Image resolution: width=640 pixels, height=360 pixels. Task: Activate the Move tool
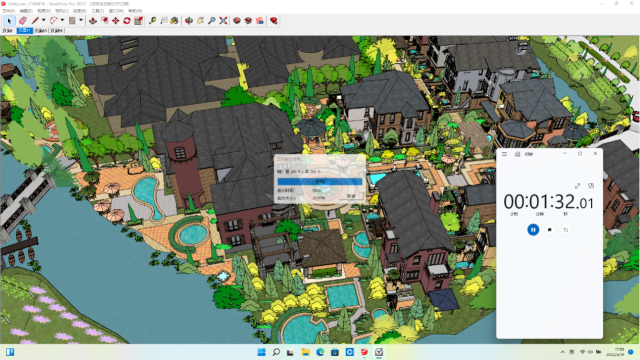[x=116, y=20]
